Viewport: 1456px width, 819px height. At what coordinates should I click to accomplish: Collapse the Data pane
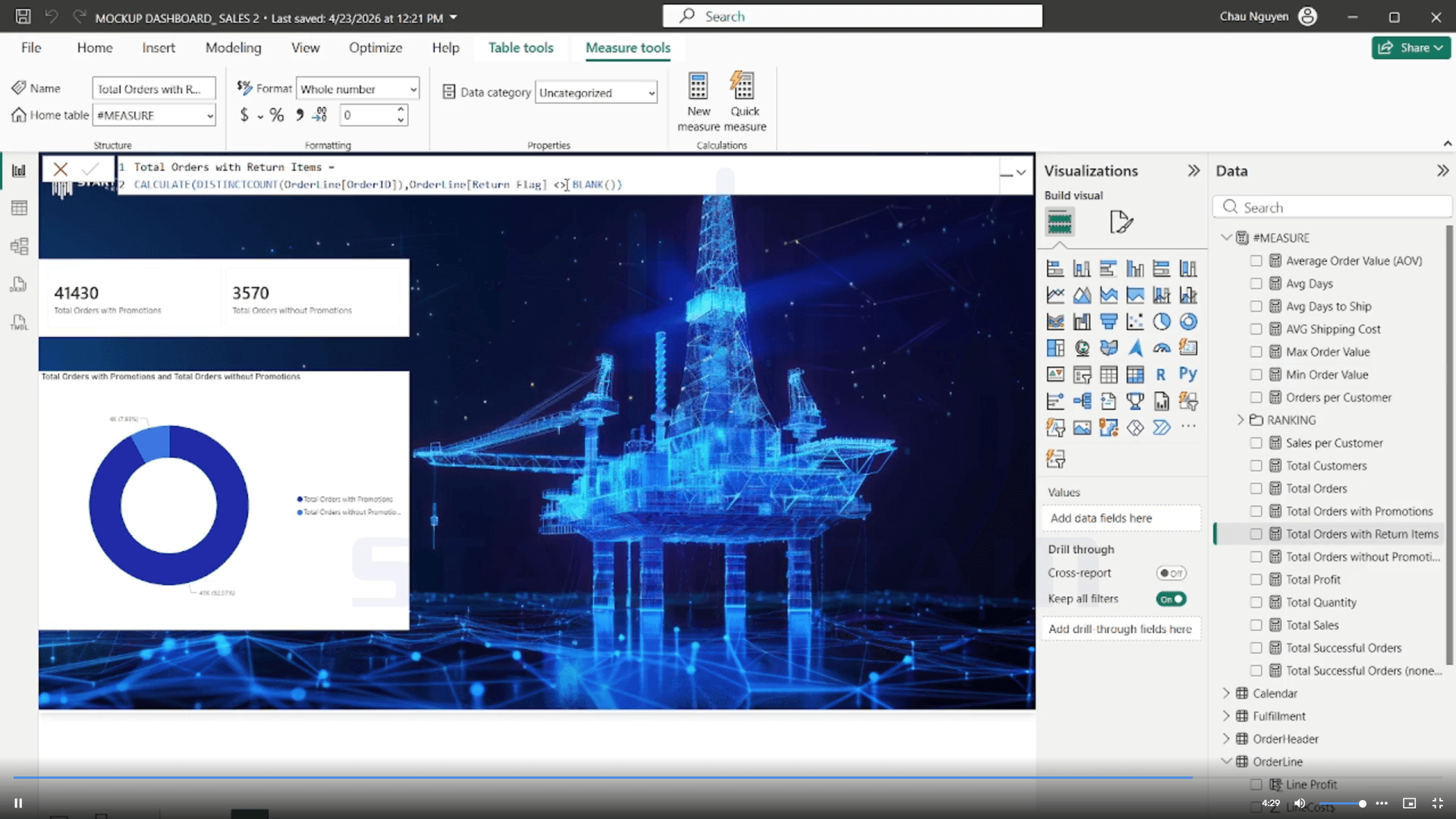coord(1442,171)
